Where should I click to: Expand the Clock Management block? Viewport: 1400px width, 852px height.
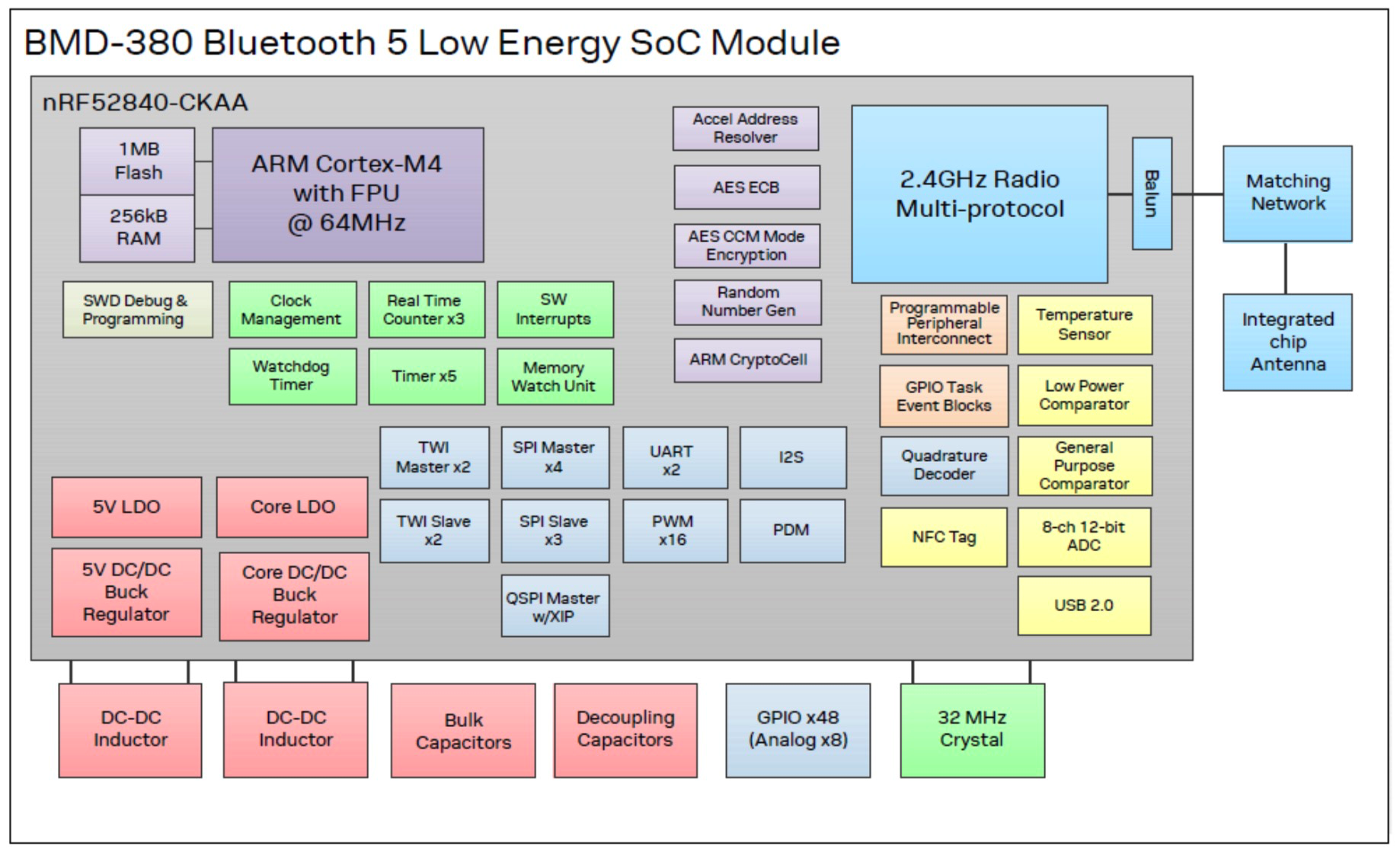pos(292,309)
